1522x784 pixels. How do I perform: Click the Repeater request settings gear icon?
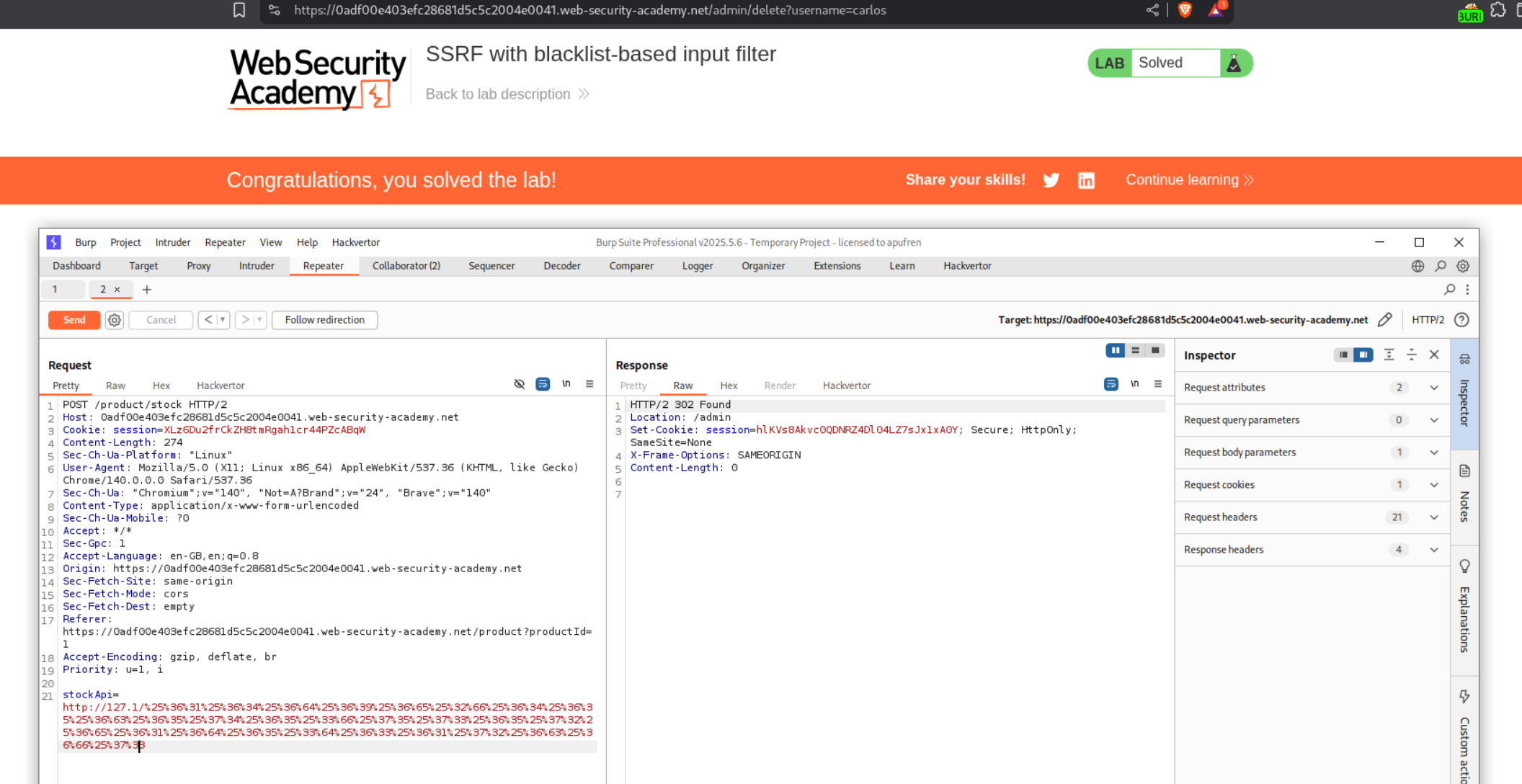(x=115, y=320)
